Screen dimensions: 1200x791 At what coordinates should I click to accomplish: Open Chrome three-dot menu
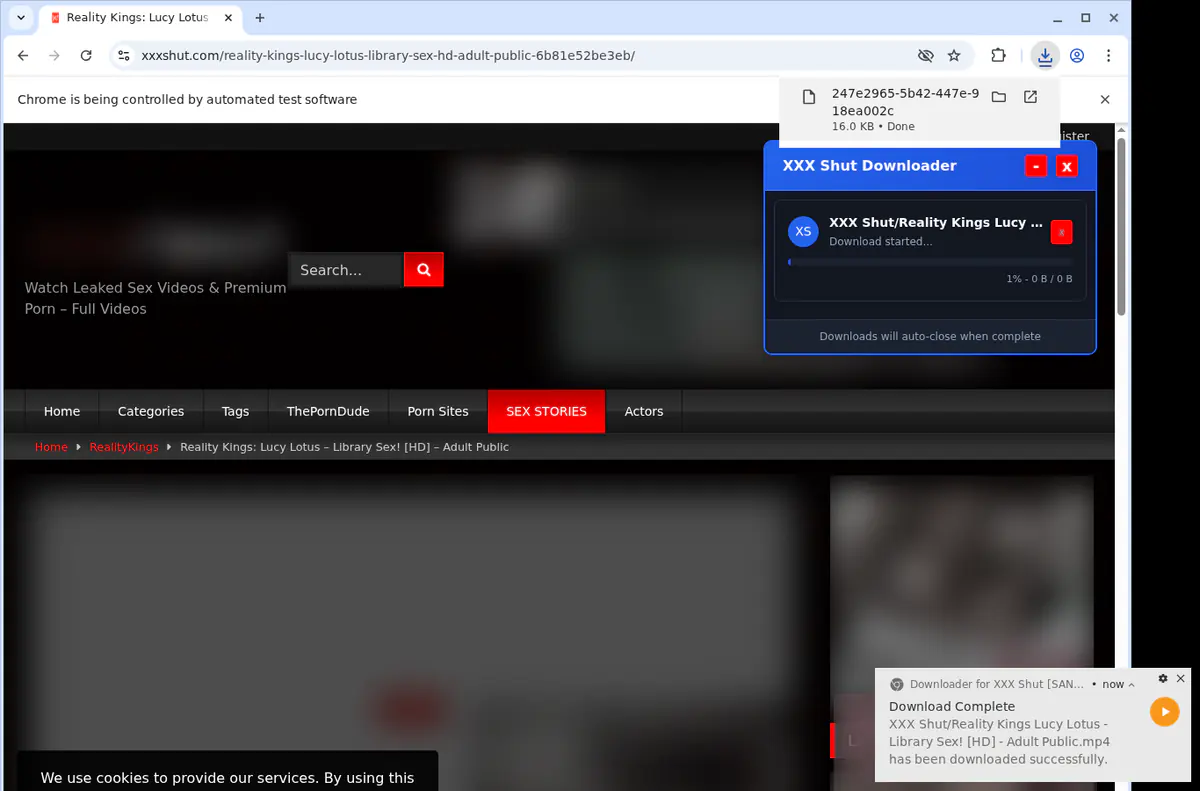(1108, 56)
